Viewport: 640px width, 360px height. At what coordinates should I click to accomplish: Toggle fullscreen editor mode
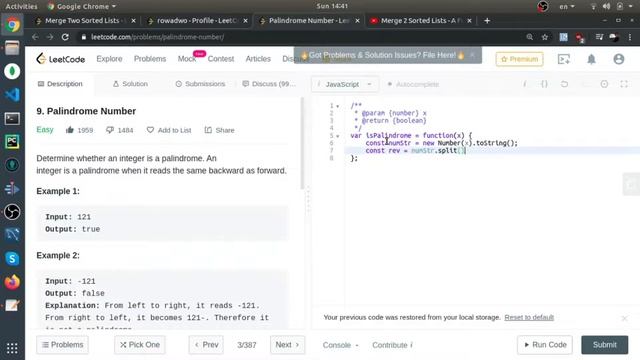tap(624, 84)
